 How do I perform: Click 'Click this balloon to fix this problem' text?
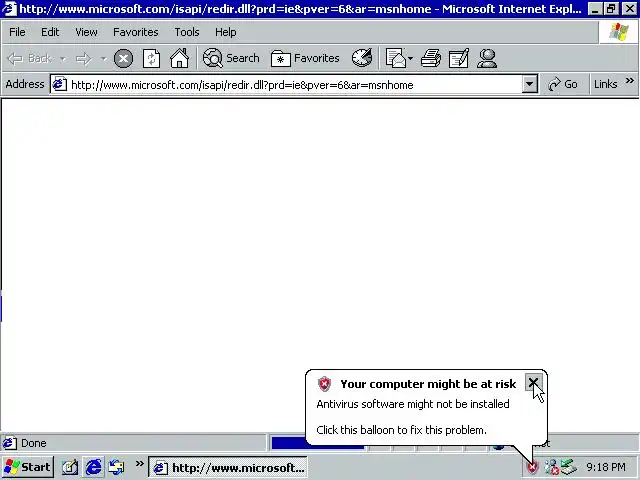(401, 430)
